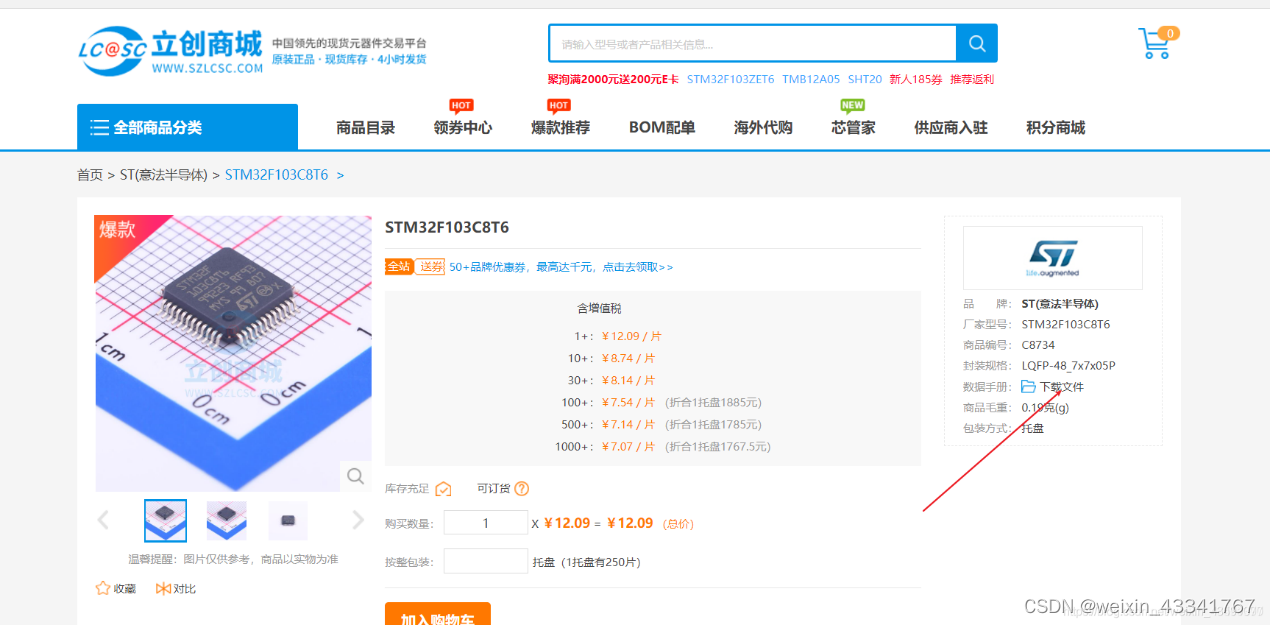The height and width of the screenshot is (625, 1270).
Task: Click the 对比 compare icon
Action: coord(163,588)
